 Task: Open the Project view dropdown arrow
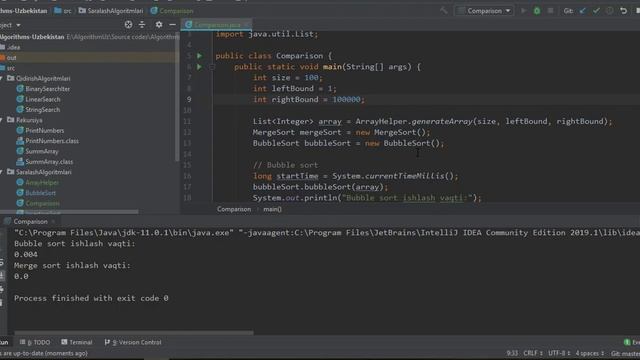(x=18, y=25)
